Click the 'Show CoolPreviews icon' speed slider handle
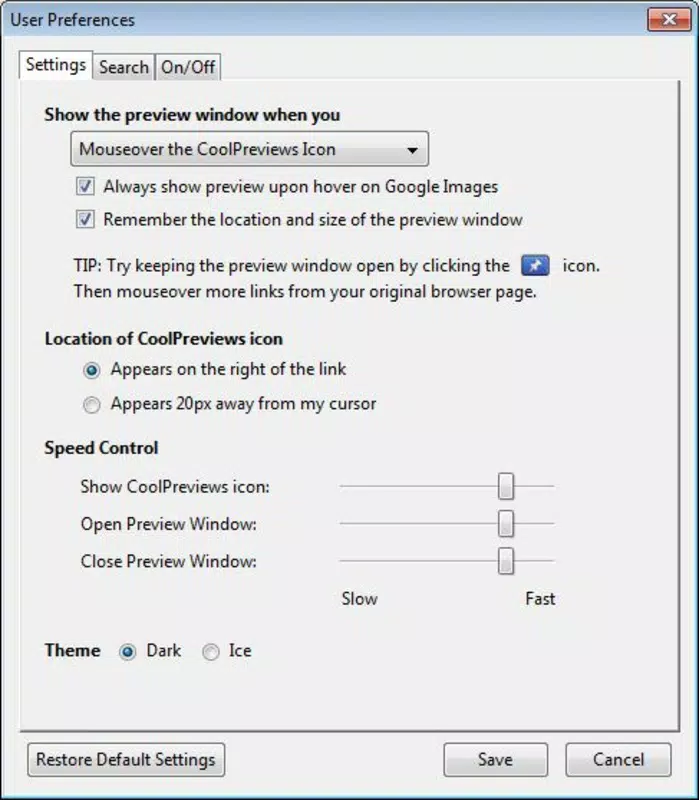 [x=506, y=486]
